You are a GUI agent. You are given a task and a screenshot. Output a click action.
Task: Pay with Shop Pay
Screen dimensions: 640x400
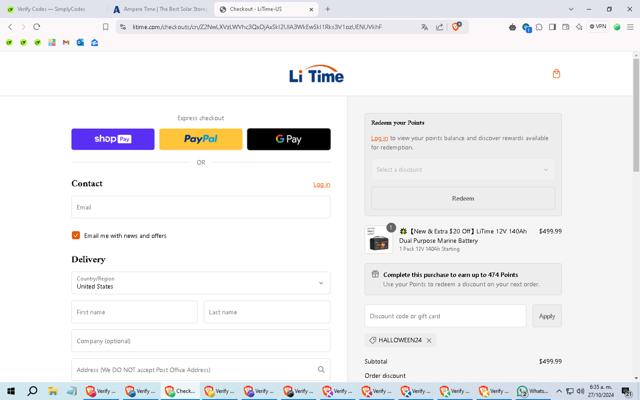[x=113, y=139]
